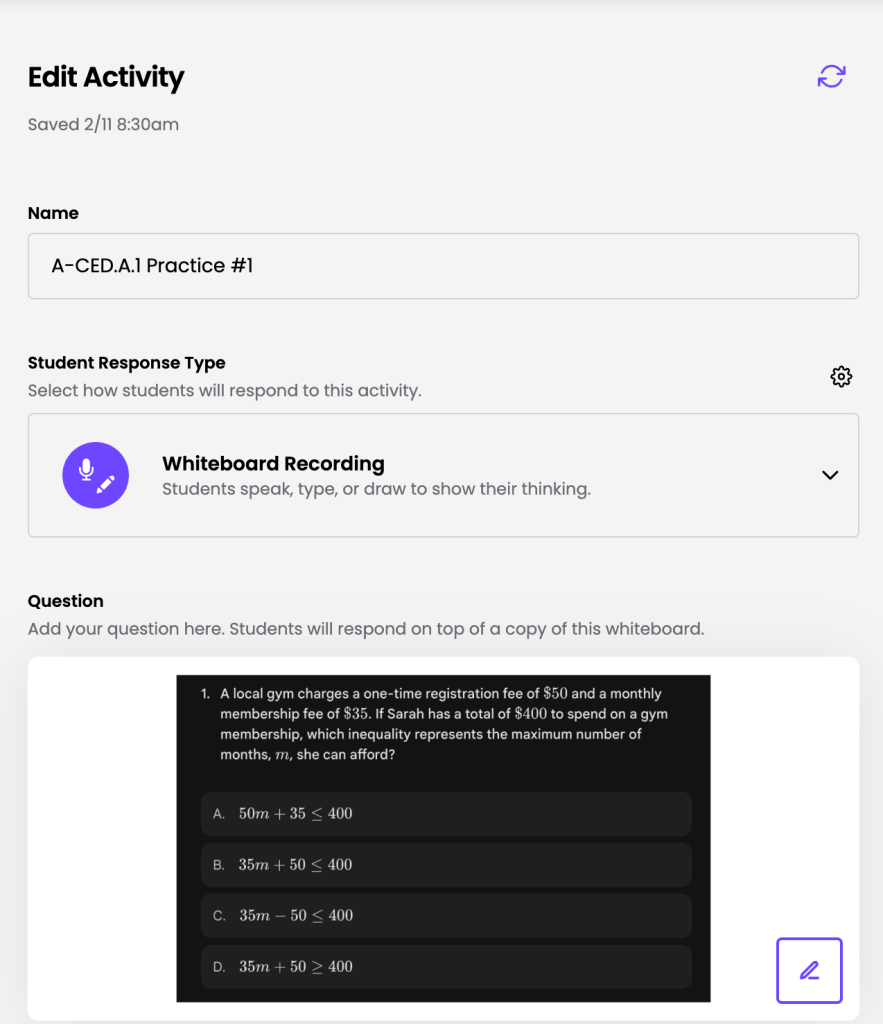Click the pencil edit whiteboard button
883x1024 pixels.
click(809, 970)
